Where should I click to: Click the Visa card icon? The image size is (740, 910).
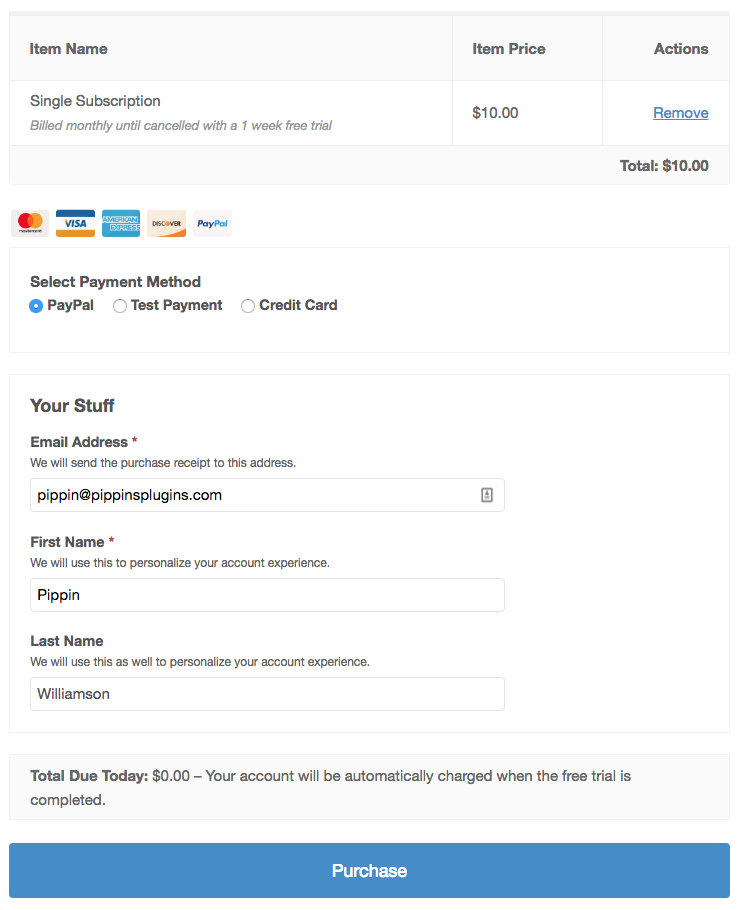[x=75, y=223]
